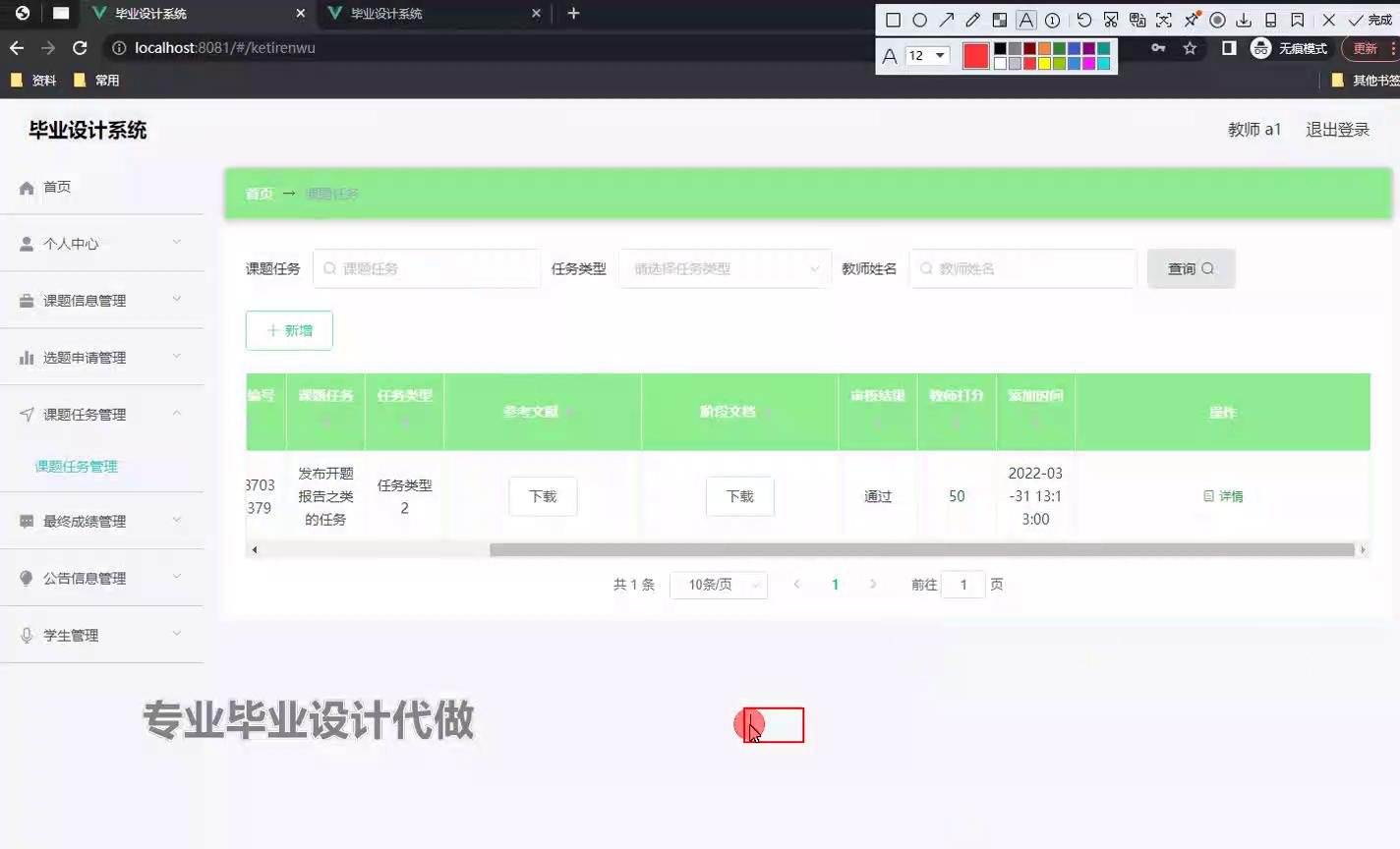The width and height of the screenshot is (1400, 849).
Task: Start screen recording from the toolbar
Action: [1217, 20]
